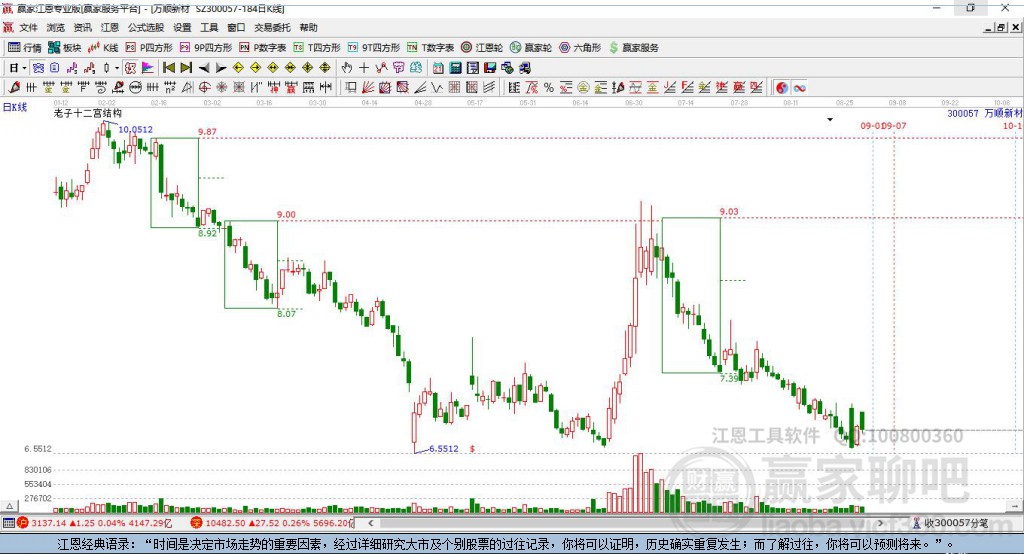Open the 六角形 hexagon tool
The image size is (1024, 554).
pyautogui.click(x=580, y=48)
